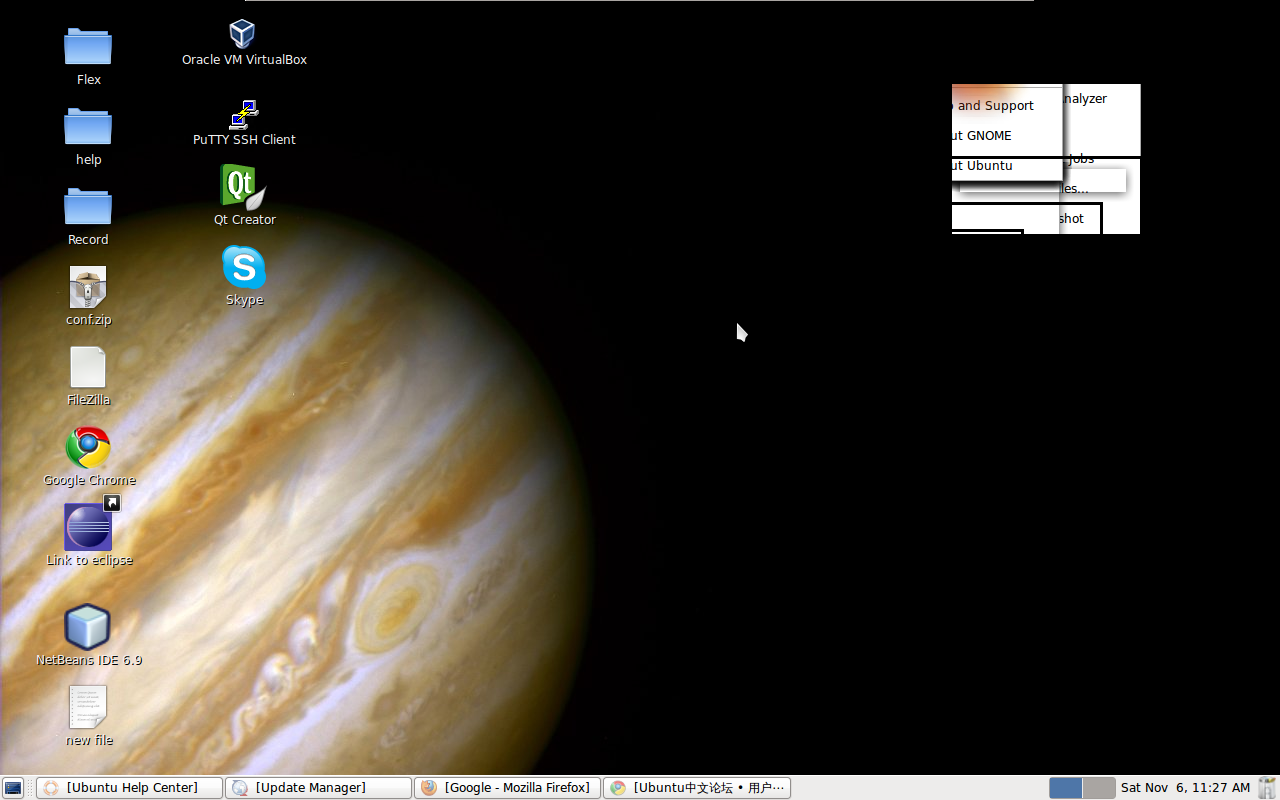Viewport: 1280px width, 800px height.
Task: Open the calendar from the panel clock
Action: pos(1185,788)
